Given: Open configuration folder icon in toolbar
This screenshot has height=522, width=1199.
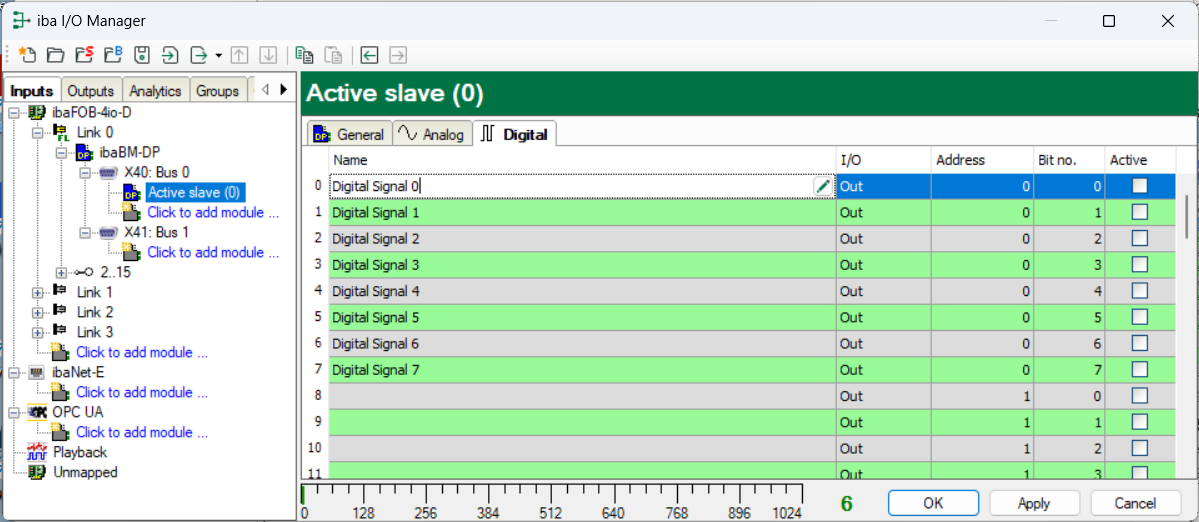Looking at the screenshot, I should [55, 54].
